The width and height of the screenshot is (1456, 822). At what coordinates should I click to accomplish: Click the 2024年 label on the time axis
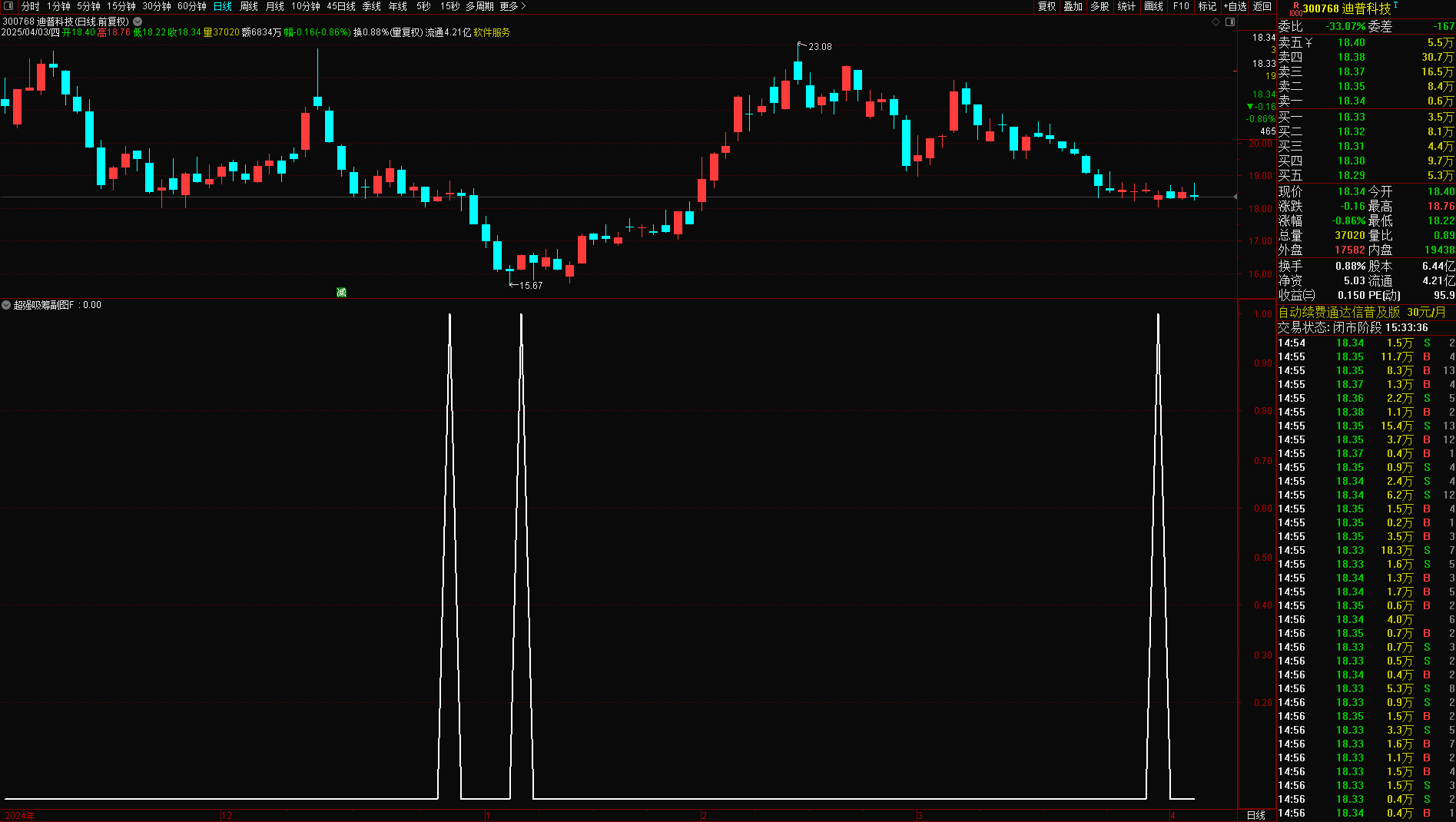pos(20,816)
